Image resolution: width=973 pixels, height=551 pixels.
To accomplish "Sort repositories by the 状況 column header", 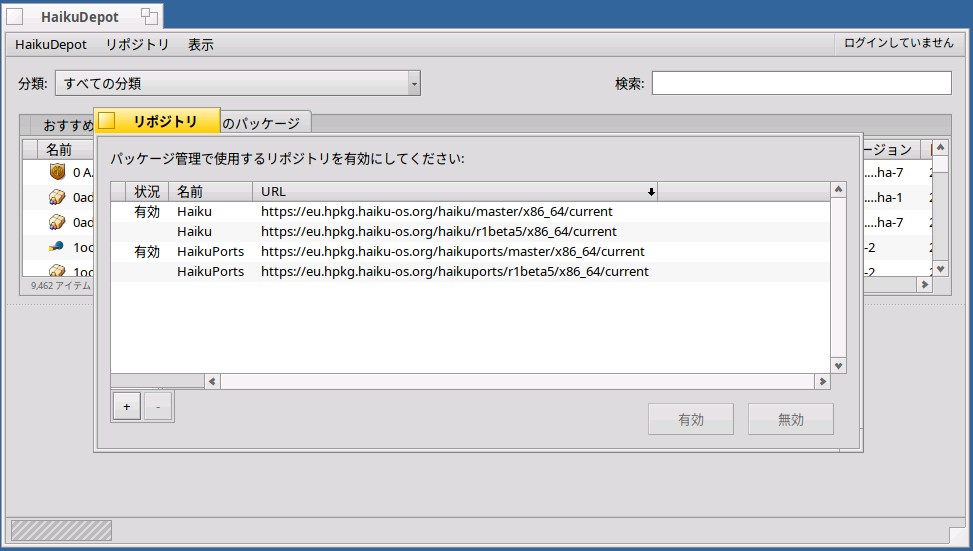I will click(x=147, y=192).
